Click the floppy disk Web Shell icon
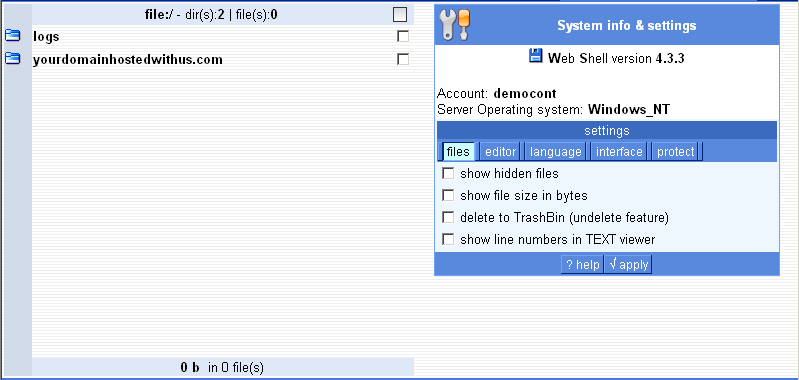The height and width of the screenshot is (380, 799). click(x=536, y=56)
